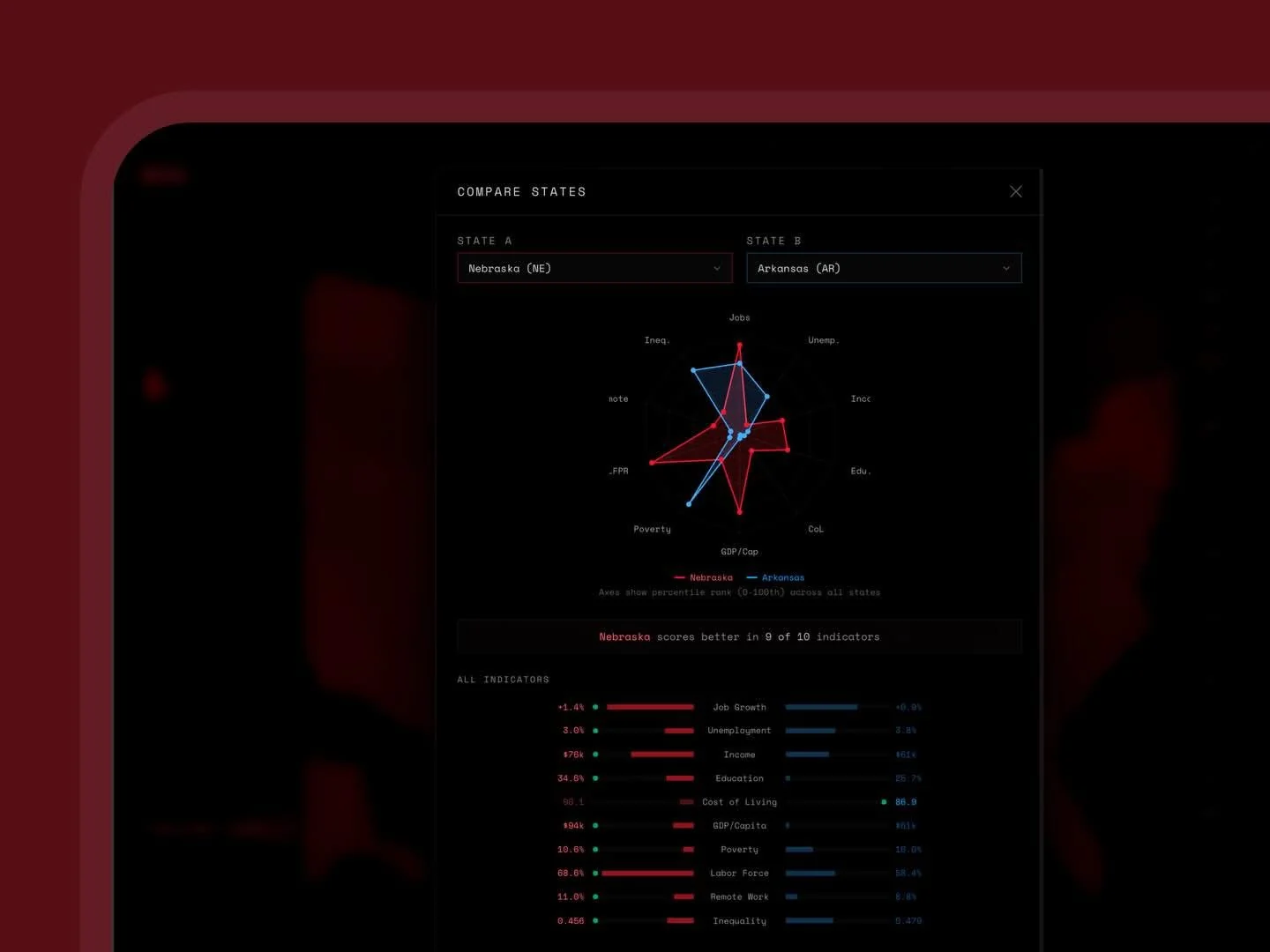The height and width of the screenshot is (952, 1270).
Task: Close the Compare States dialog
Action: point(1016,191)
